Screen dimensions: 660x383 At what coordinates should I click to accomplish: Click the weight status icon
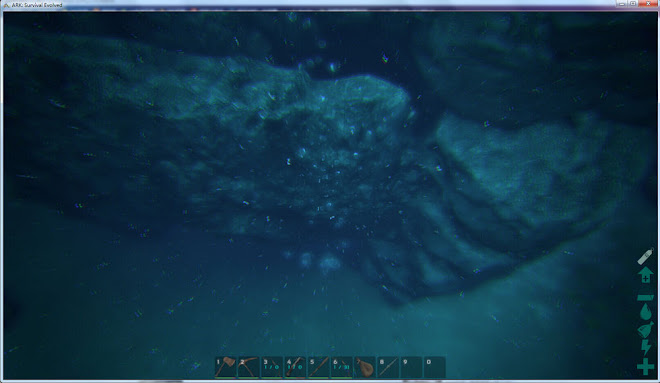click(x=645, y=298)
